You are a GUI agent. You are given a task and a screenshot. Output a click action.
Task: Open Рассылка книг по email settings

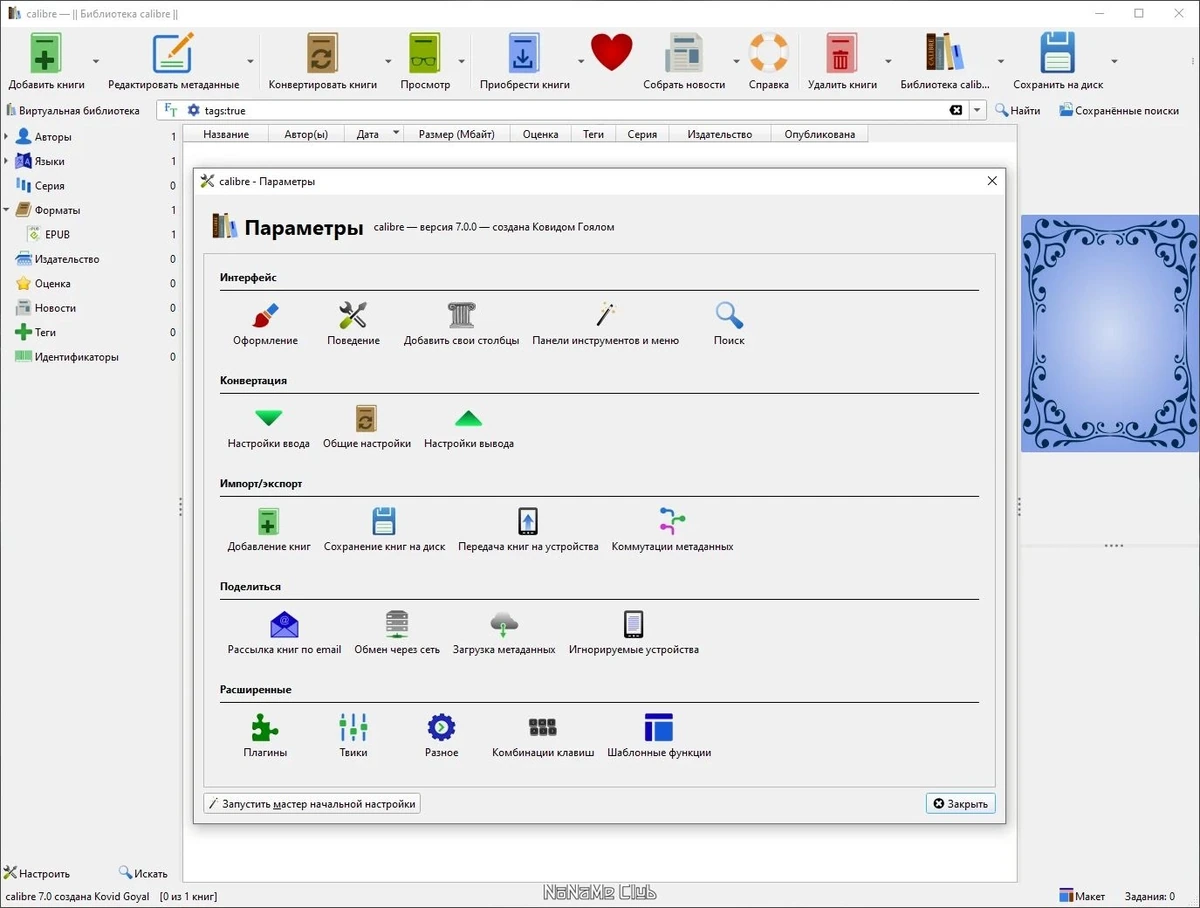click(284, 633)
